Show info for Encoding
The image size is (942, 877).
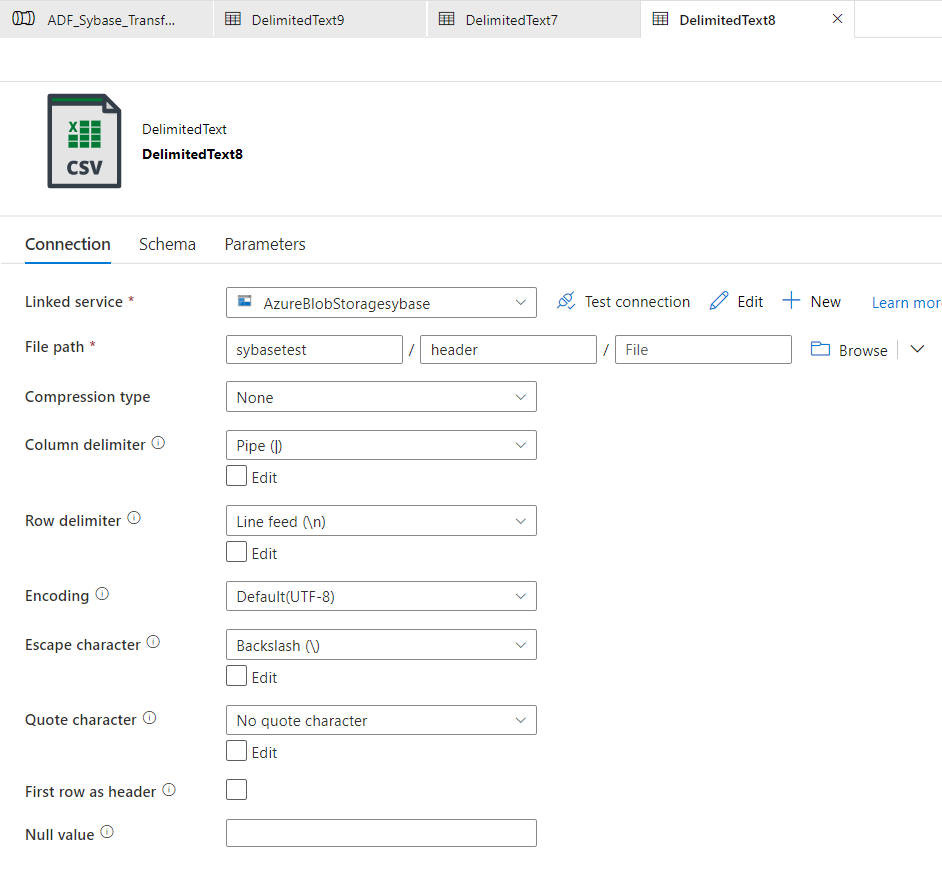[x=102, y=594]
